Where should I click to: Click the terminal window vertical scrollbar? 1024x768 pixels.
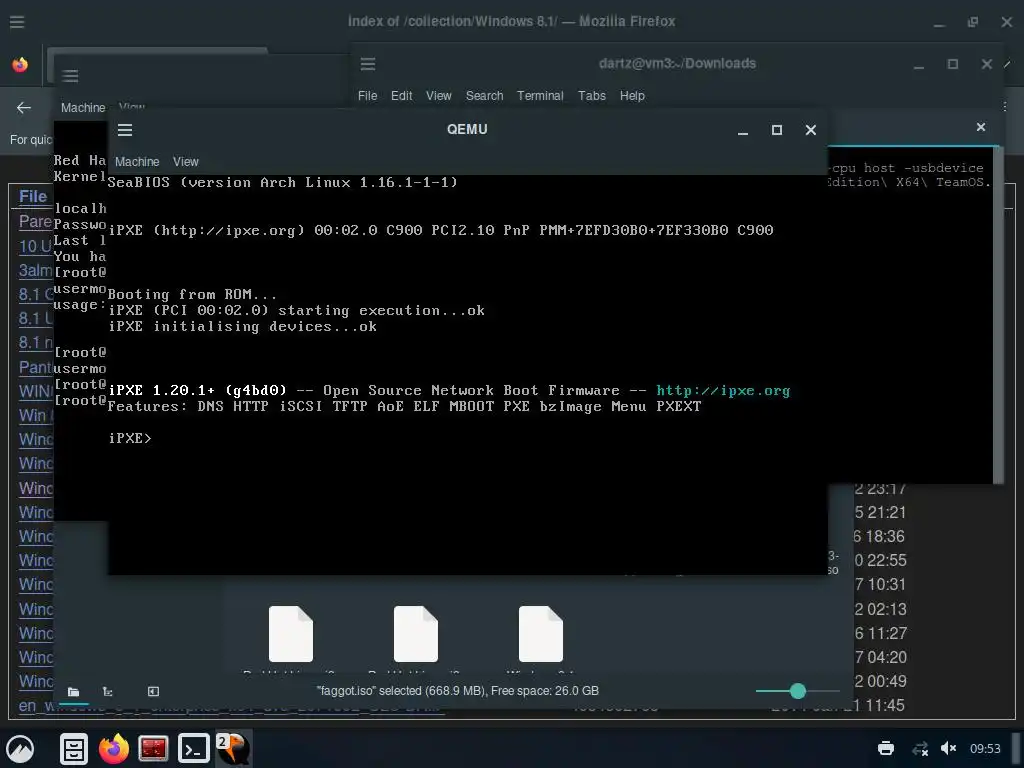[x=998, y=315]
